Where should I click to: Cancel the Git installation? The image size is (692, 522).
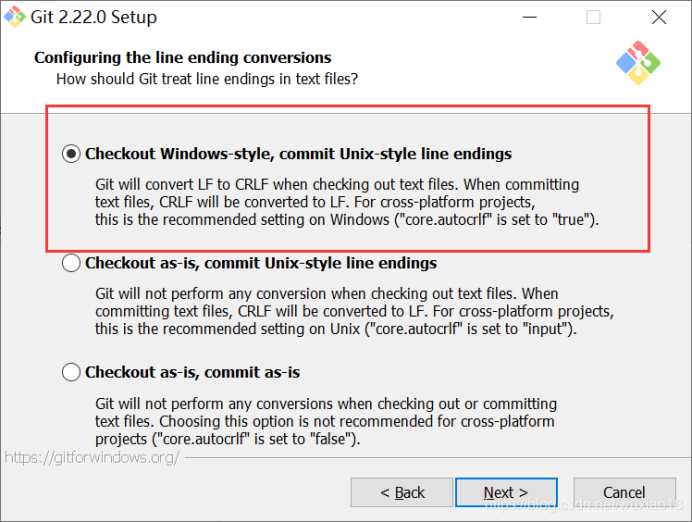624,492
